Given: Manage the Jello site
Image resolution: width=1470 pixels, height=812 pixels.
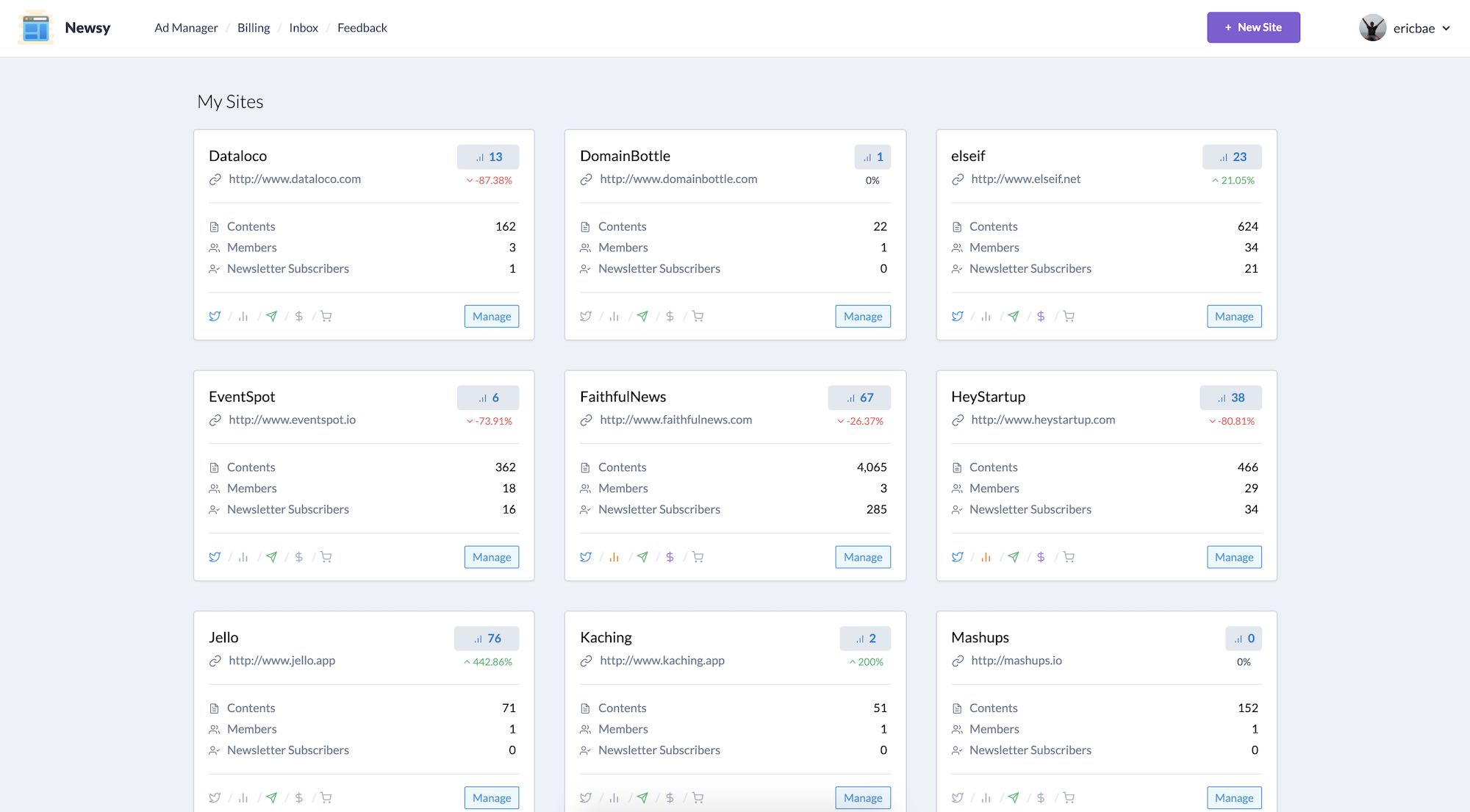Looking at the screenshot, I should click(492, 798).
